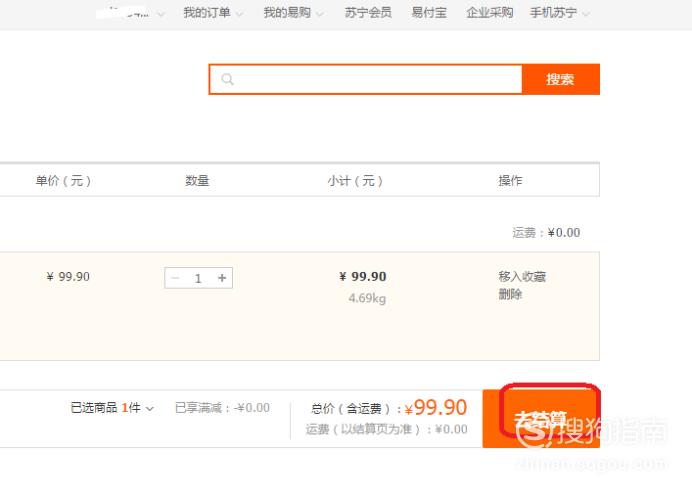Open the 我的订单 menu
The width and height of the screenshot is (692, 498).
coord(207,12)
